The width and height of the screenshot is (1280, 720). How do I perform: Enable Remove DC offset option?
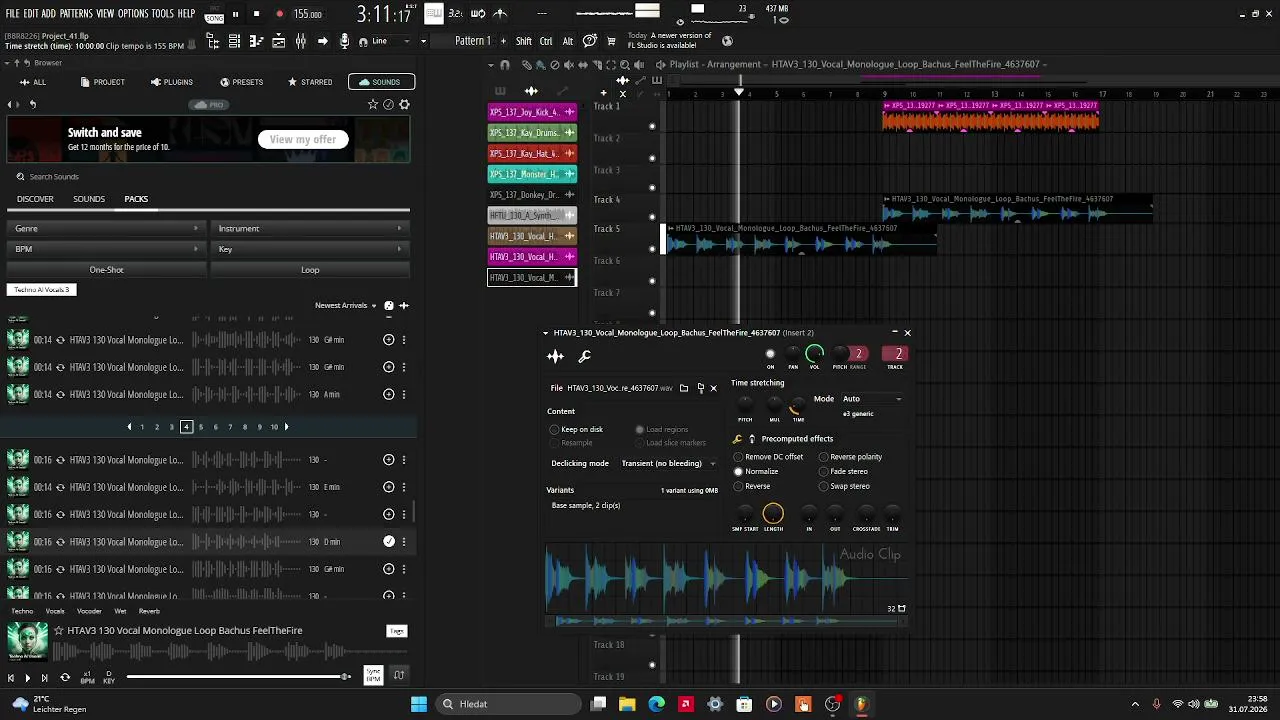pyautogui.click(x=768, y=457)
